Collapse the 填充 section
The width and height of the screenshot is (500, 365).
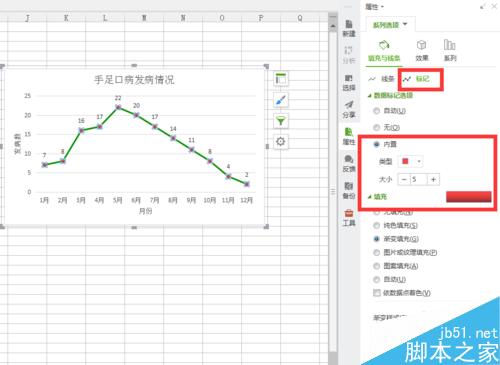369,197
